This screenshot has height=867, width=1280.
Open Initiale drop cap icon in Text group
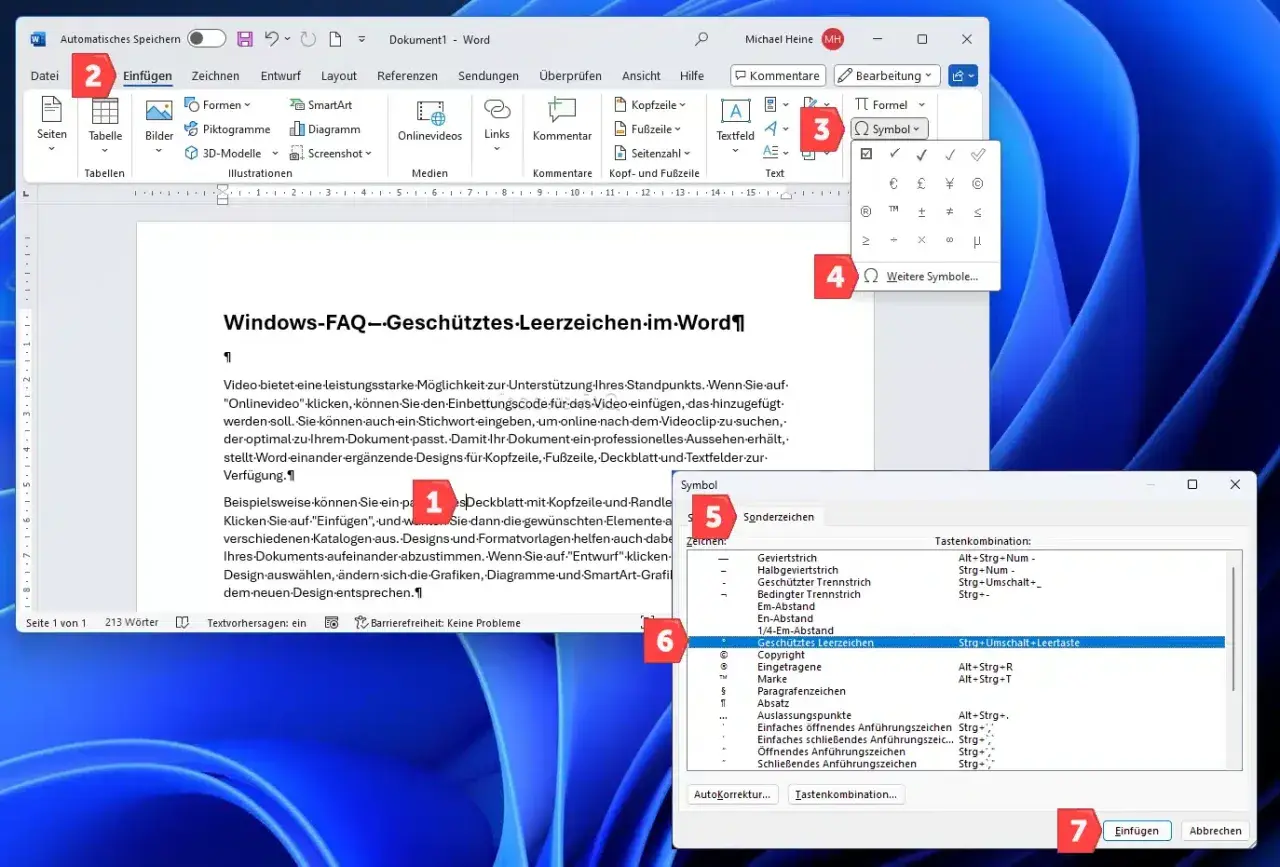point(771,152)
